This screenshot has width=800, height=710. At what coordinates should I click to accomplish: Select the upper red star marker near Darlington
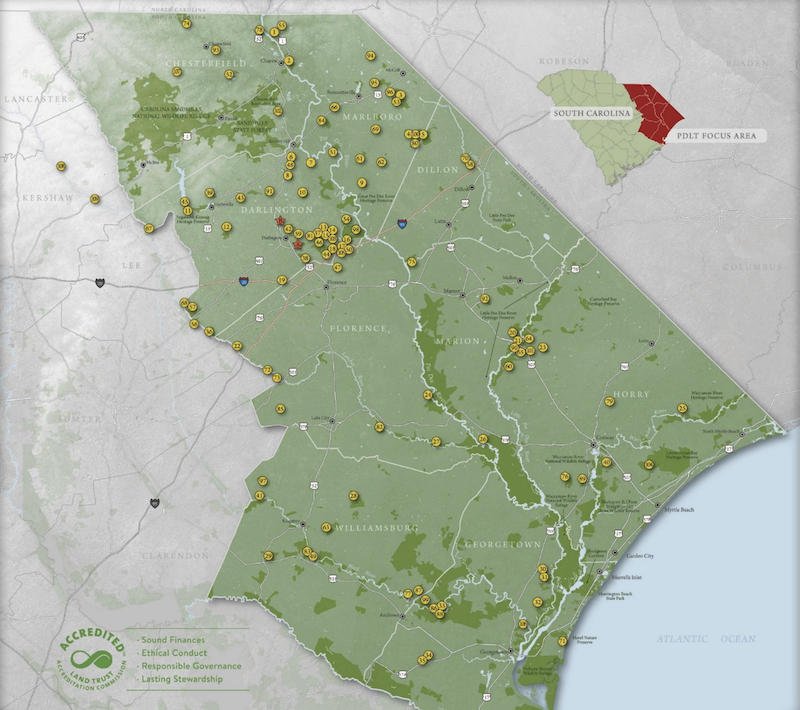281,221
